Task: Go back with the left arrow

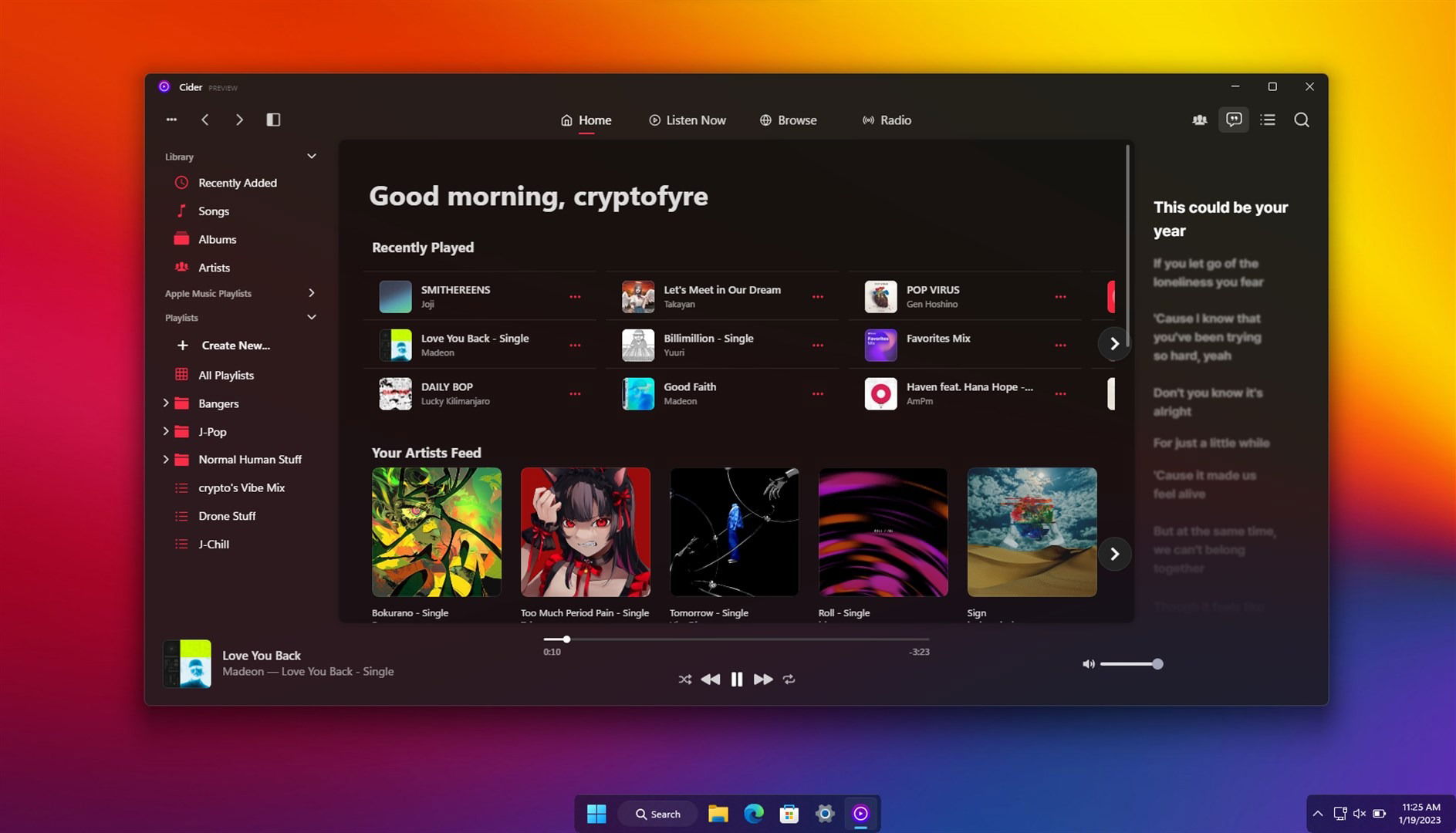Action: 205,120
